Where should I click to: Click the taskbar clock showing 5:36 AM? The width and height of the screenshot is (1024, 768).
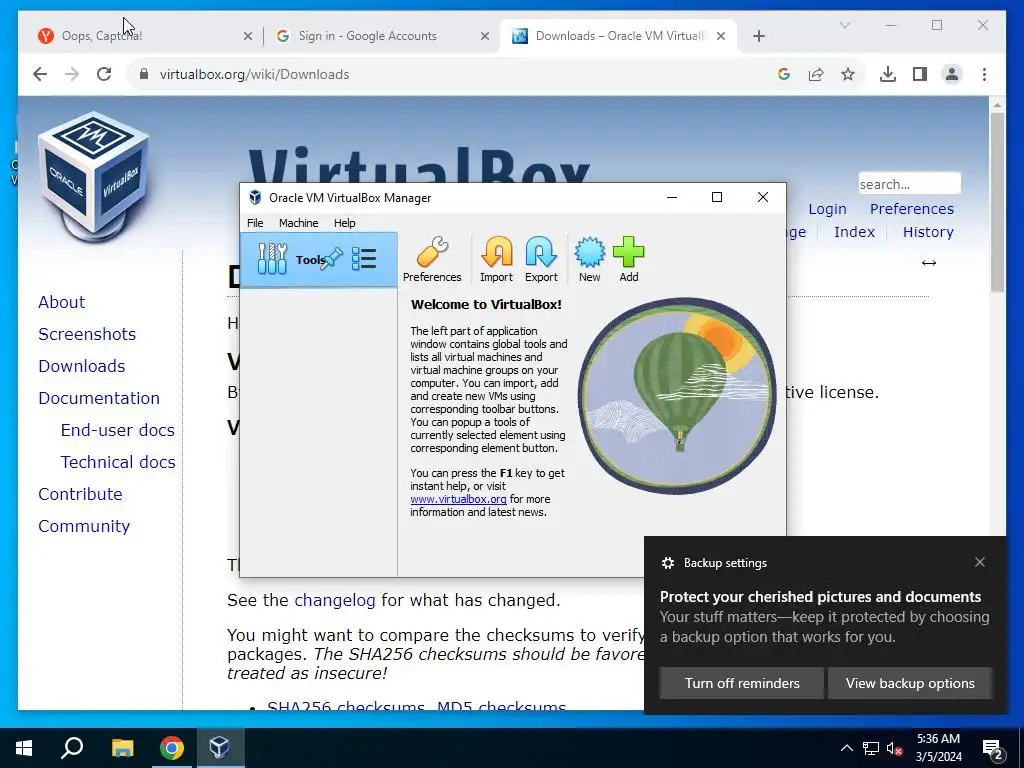(938, 748)
